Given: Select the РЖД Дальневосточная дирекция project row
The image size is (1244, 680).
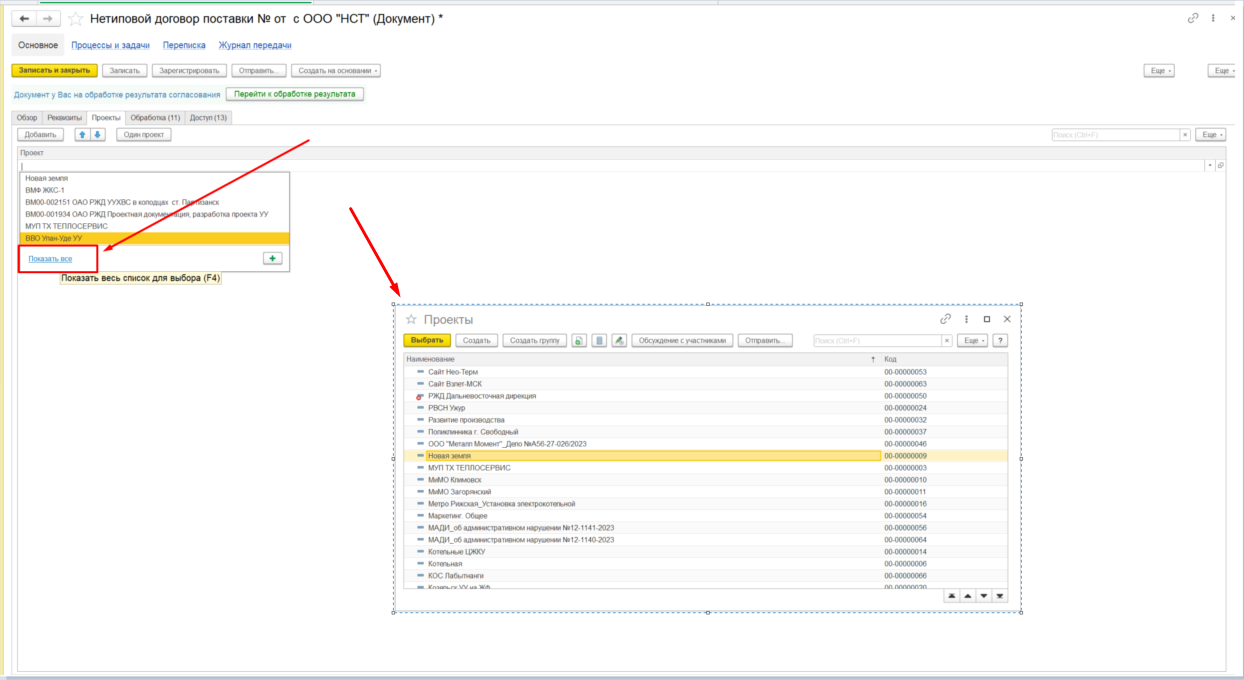Looking at the screenshot, I should [705, 396].
